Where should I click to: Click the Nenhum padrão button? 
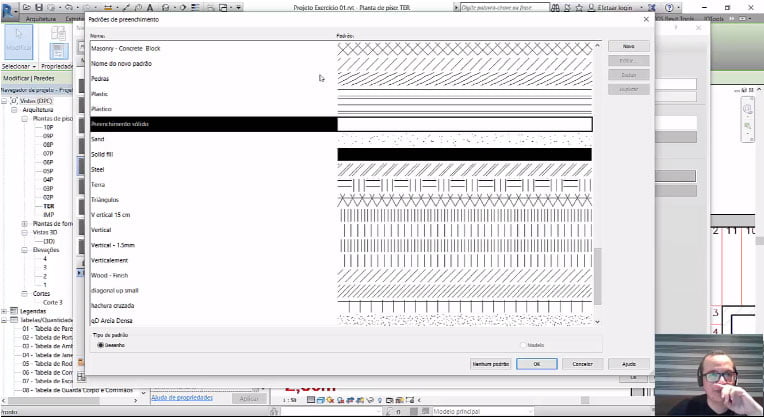491,364
